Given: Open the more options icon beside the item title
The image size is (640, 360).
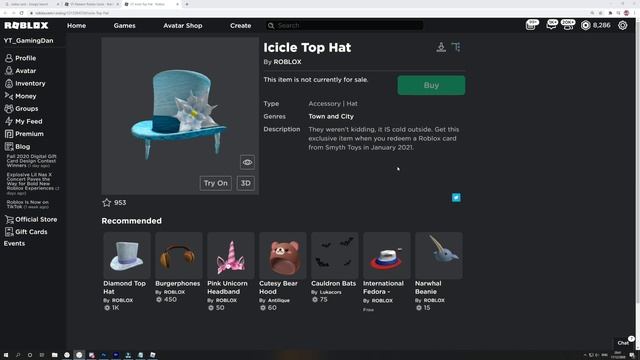Looking at the screenshot, I should coord(456,47).
